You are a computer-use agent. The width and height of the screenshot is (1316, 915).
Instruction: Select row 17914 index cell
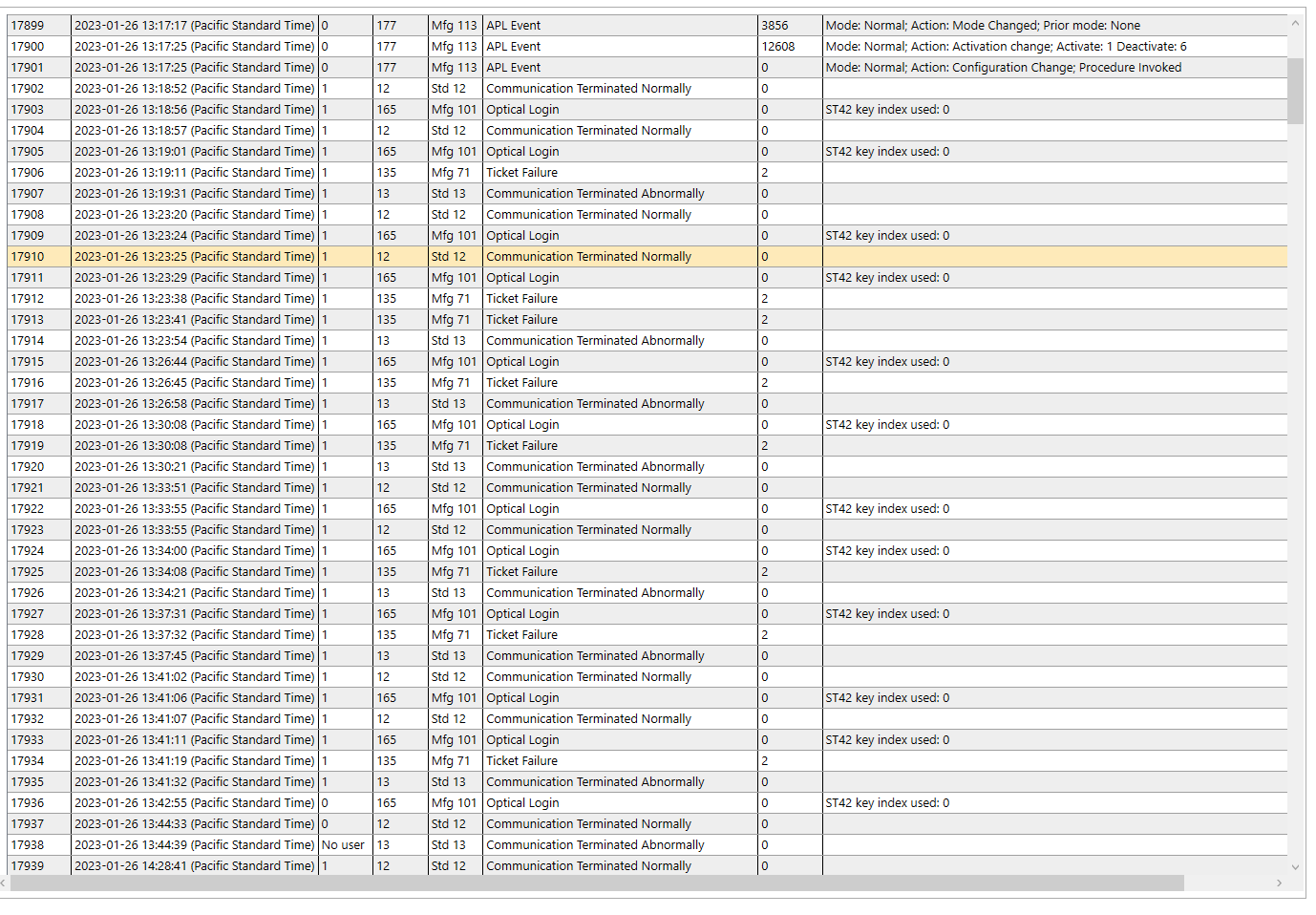(39, 341)
